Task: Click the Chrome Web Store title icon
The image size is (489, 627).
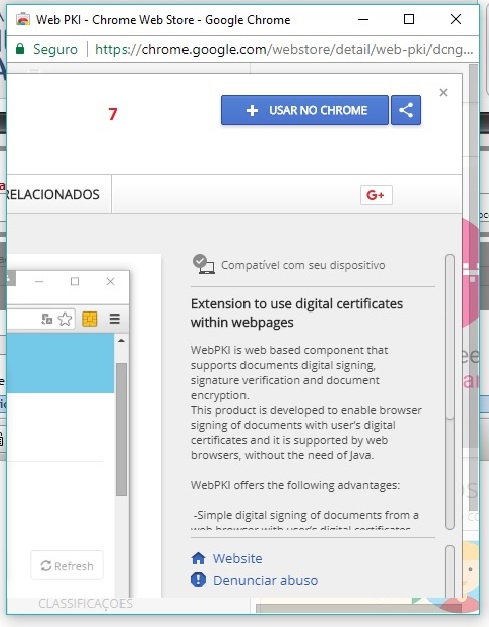Action: pos(23,19)
